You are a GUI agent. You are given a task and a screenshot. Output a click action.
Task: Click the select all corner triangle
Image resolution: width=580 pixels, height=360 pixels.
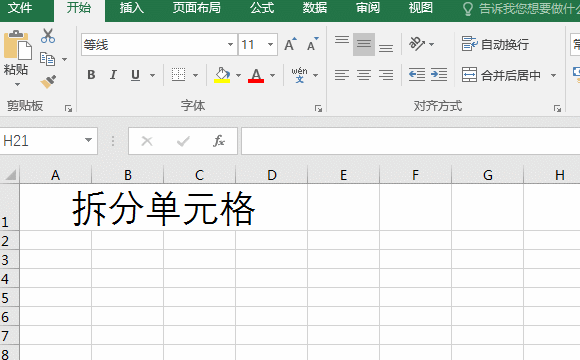point(10,174)
